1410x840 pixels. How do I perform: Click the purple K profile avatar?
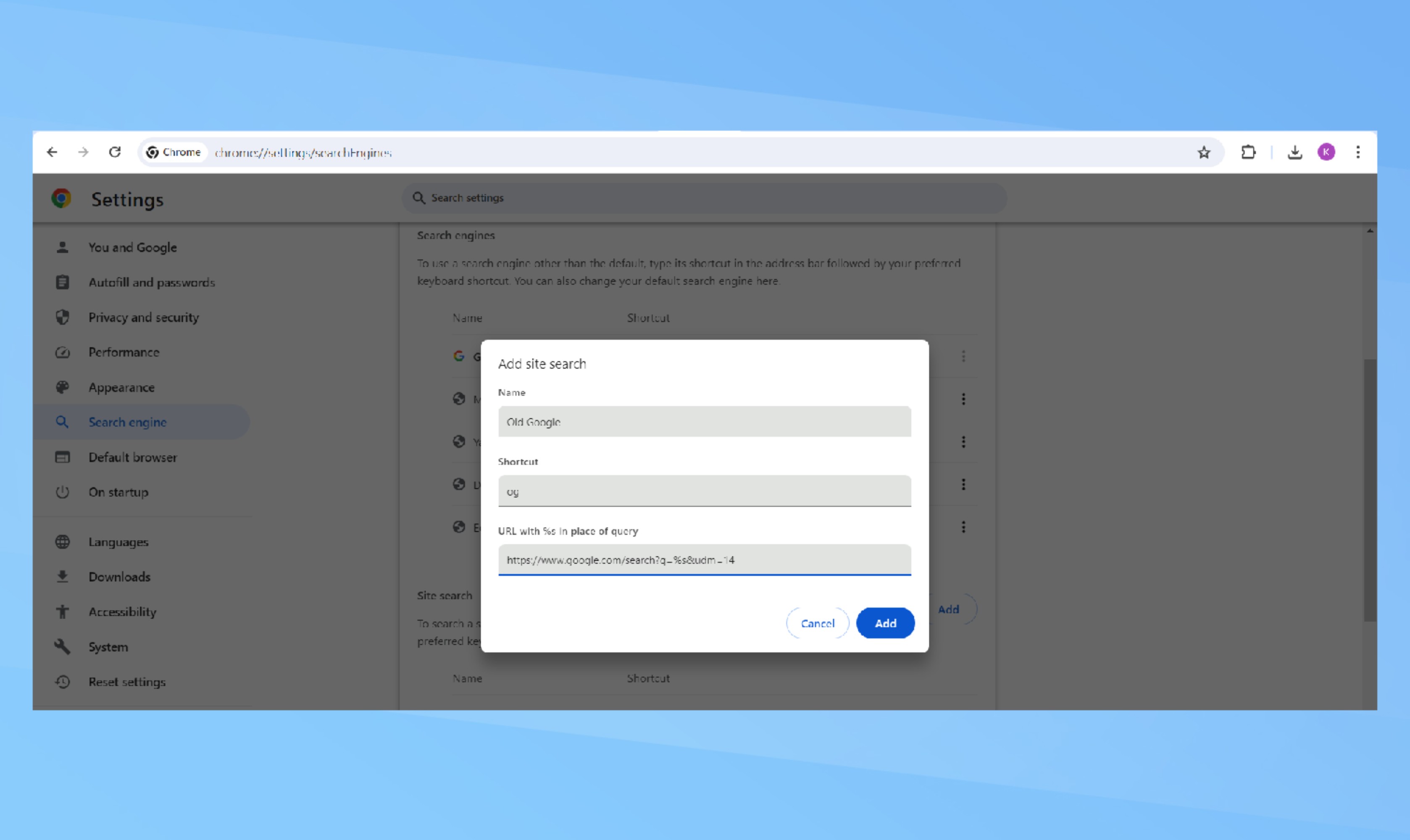click(1327, 152)
